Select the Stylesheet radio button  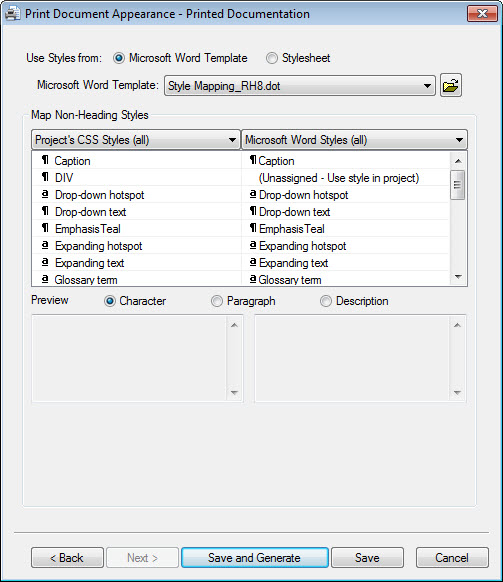[x=272, y=58]
